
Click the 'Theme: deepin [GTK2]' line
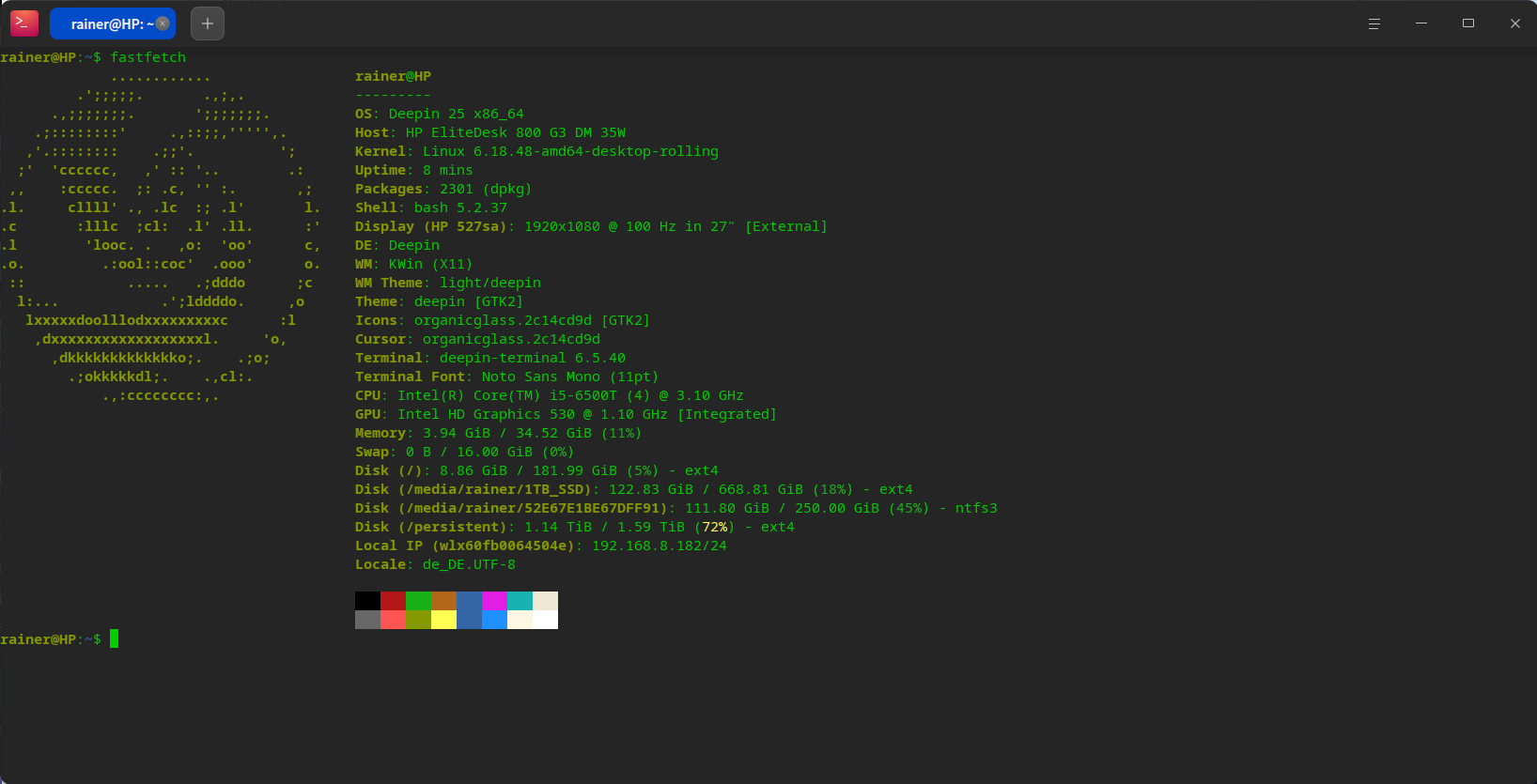tap(440, 301)
